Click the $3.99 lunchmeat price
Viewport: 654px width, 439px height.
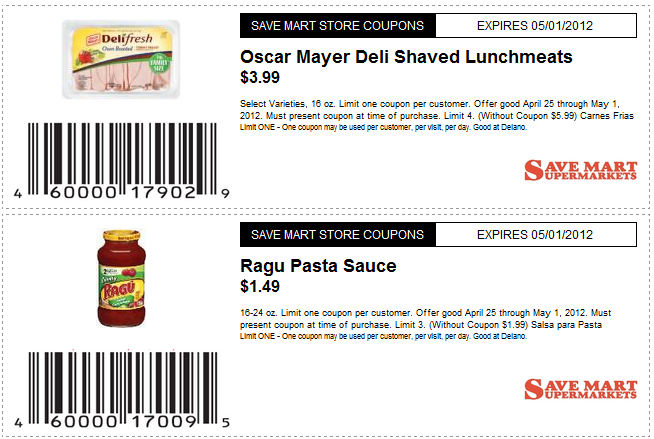pos(260,78)
